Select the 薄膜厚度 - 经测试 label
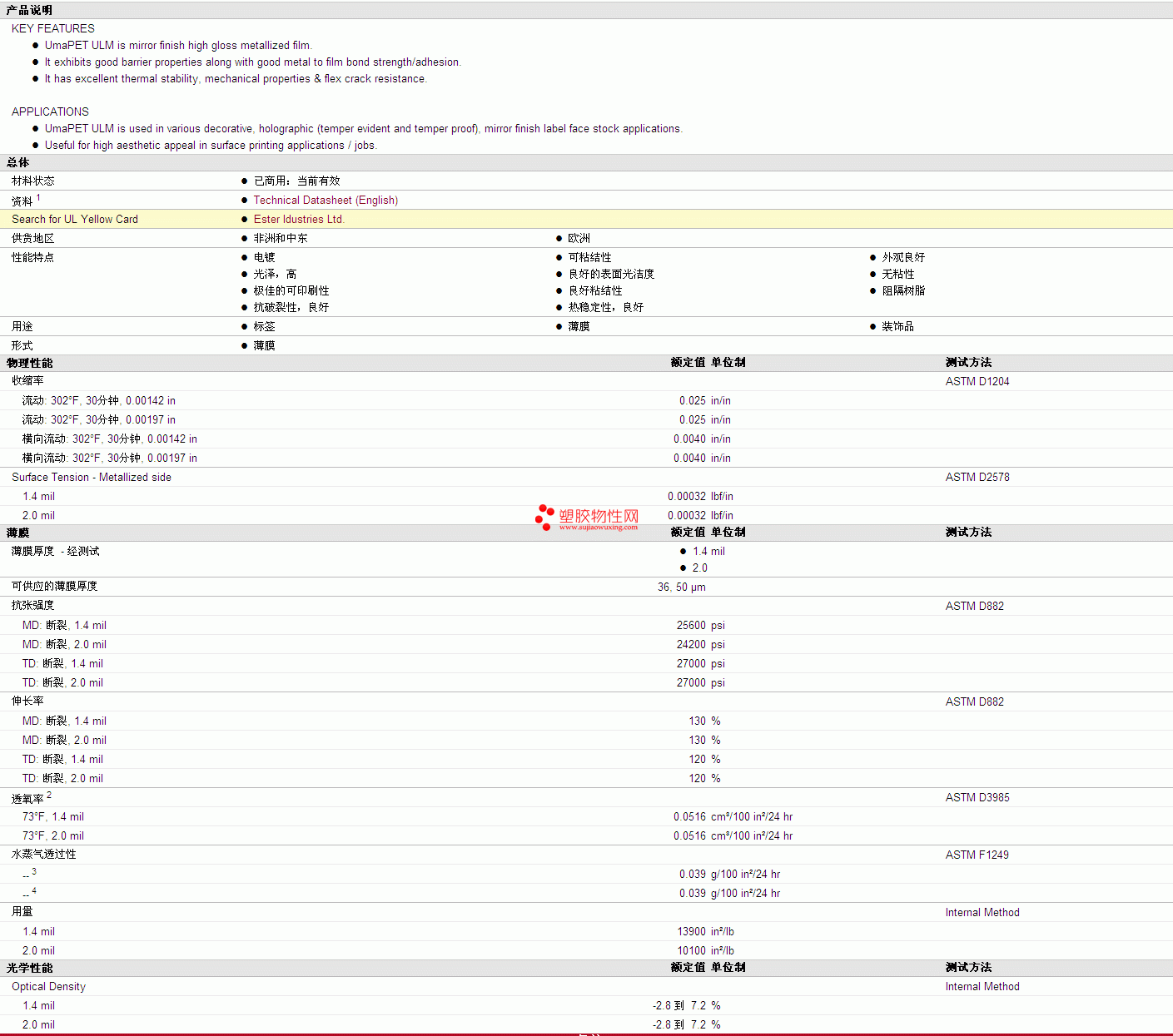This screenshot has width=1173, height=1036. (56, 552)
